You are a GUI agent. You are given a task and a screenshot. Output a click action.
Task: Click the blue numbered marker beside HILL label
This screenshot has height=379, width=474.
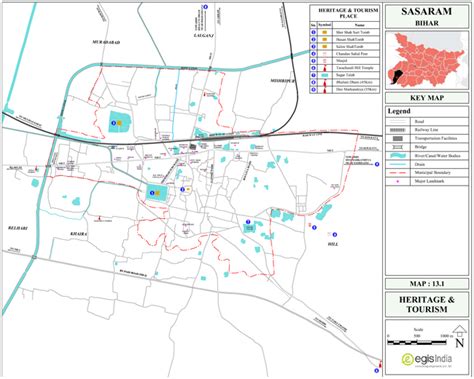(335, 235)
